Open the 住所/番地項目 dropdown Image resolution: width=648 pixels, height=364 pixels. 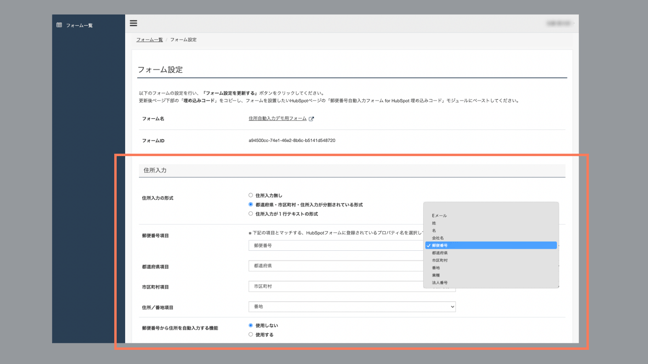[352, 307]
